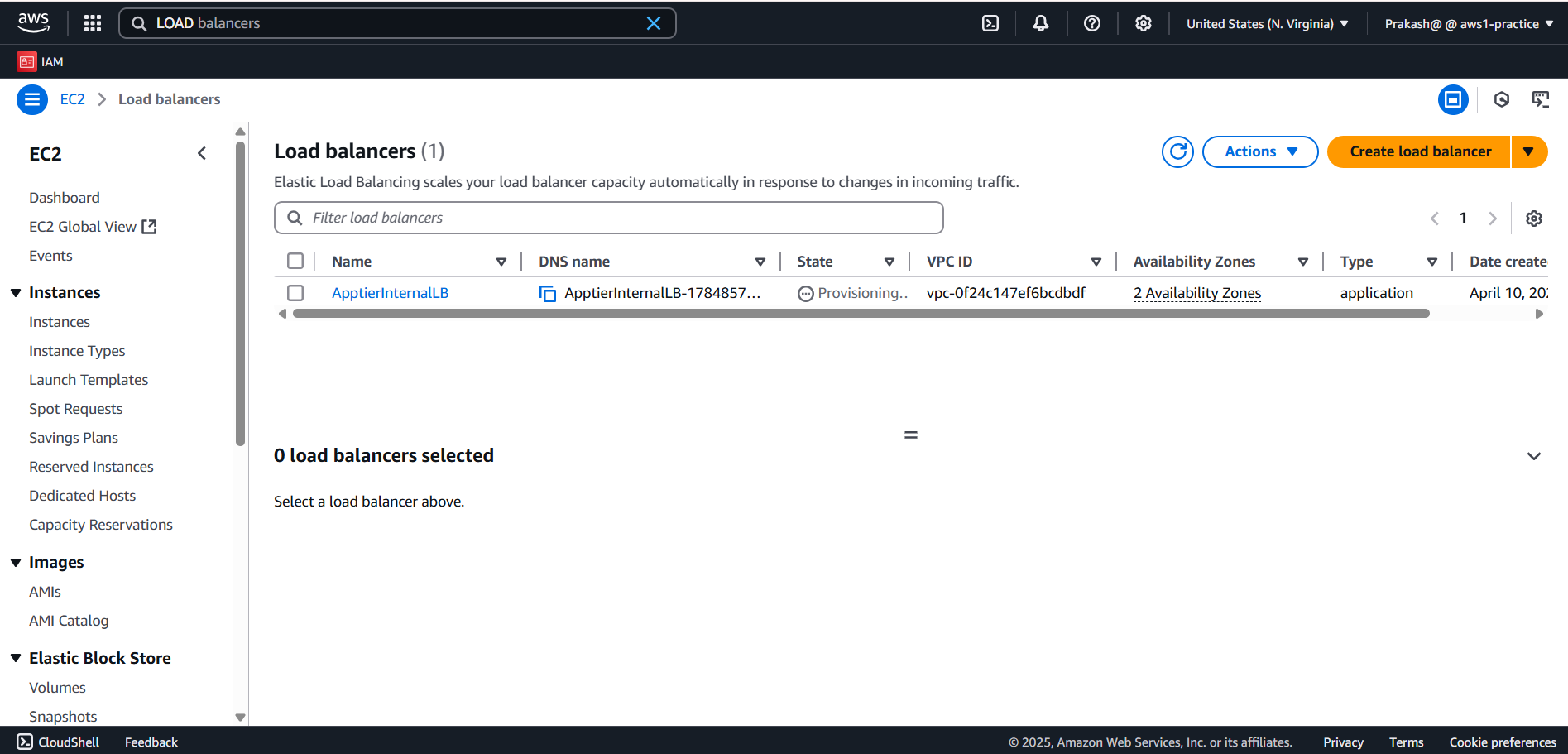The height and width of the screenshot is (754, 1568).
Task: Open the notifications bell
Action: click(x=1041, y=23)
